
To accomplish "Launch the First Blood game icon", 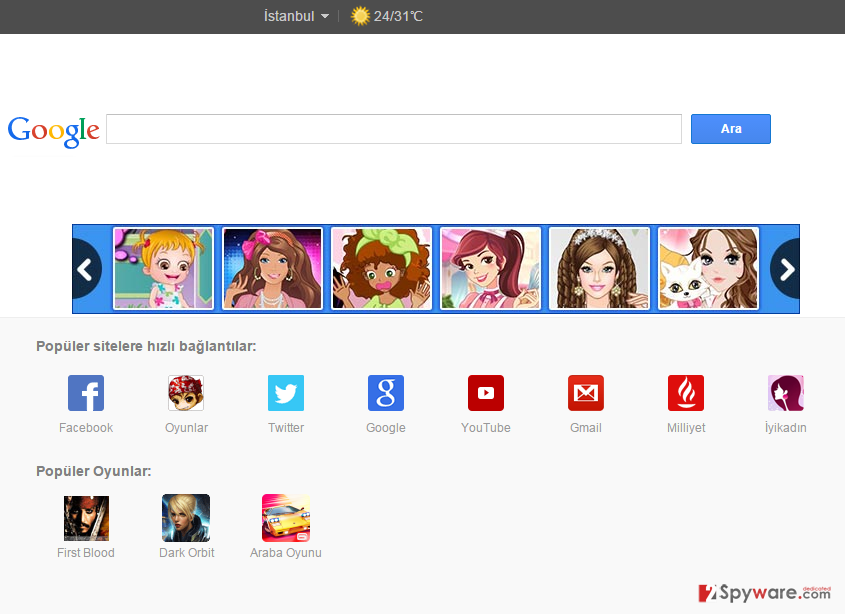I will (x=86, y=518).
